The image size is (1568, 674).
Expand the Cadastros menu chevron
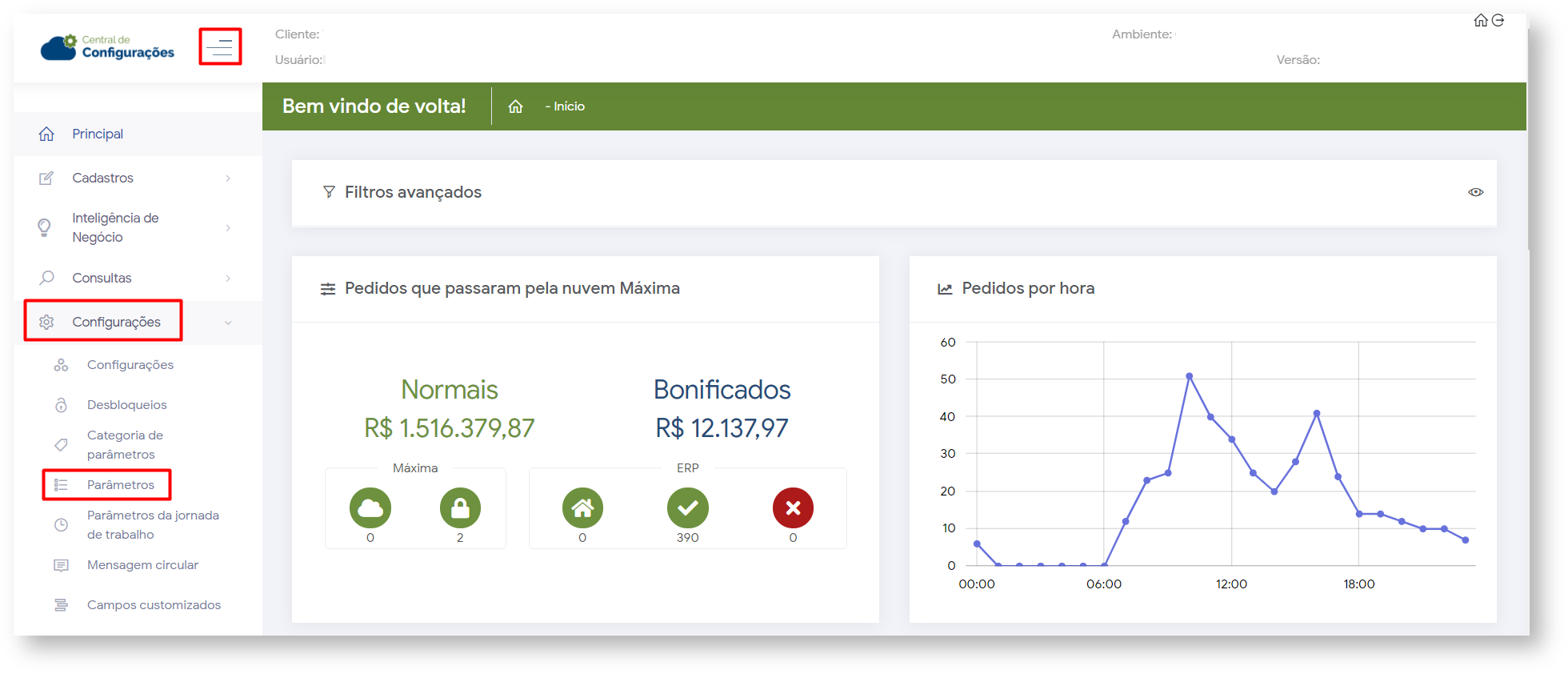coord(228,179)
